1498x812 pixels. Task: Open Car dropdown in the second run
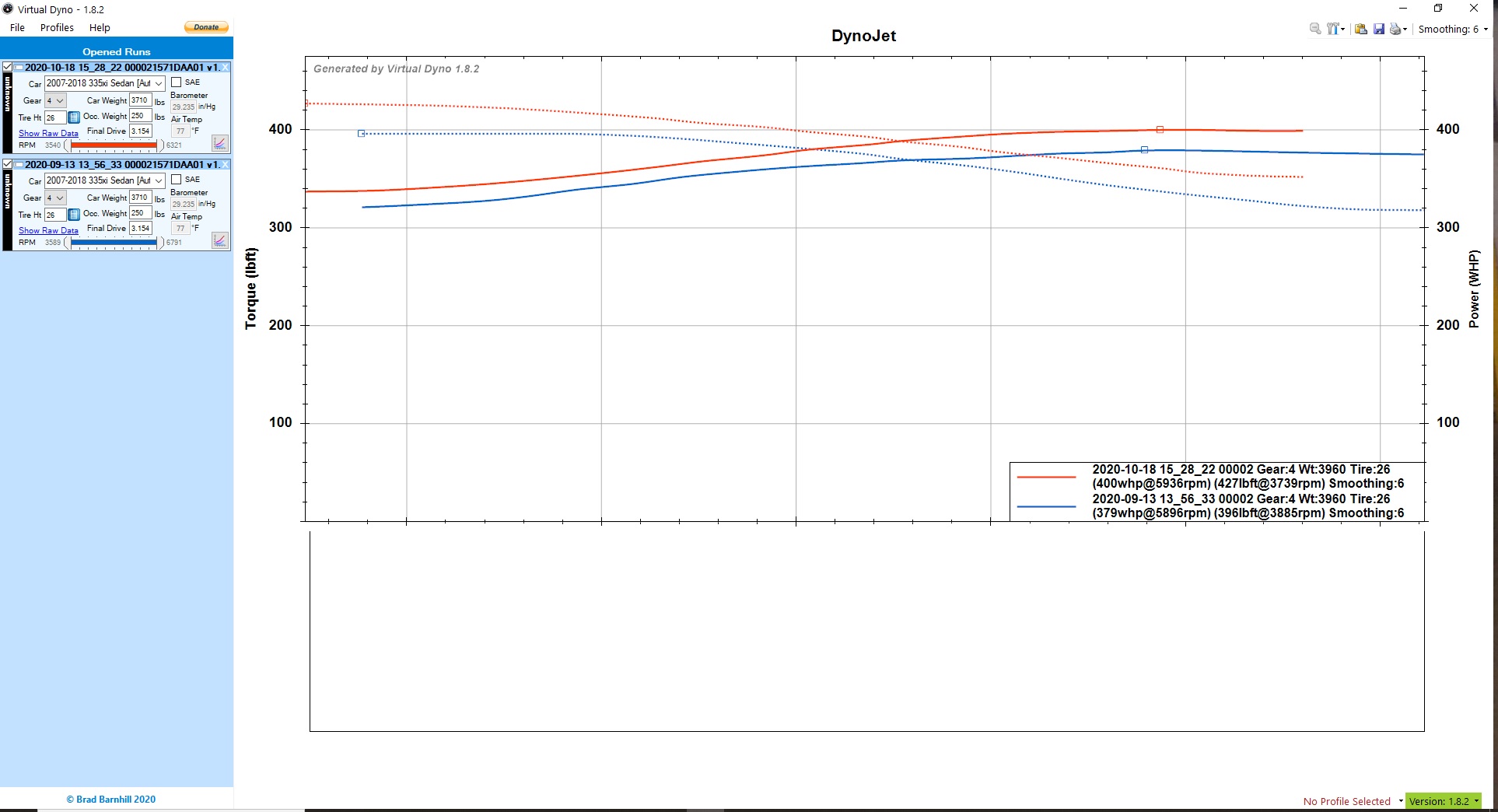104,180
